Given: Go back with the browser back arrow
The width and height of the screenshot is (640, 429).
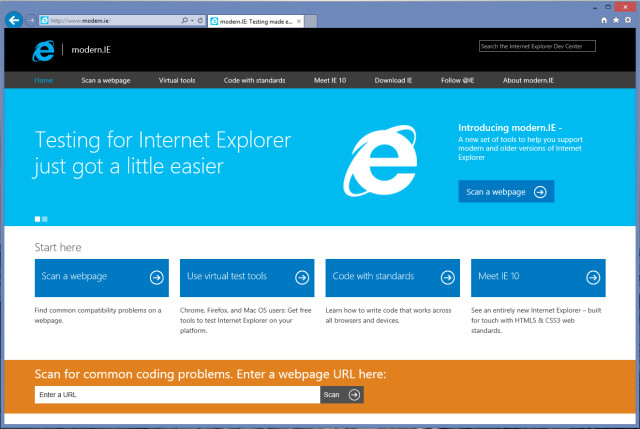Looking at the screenshot, I should tap(14, 20).
